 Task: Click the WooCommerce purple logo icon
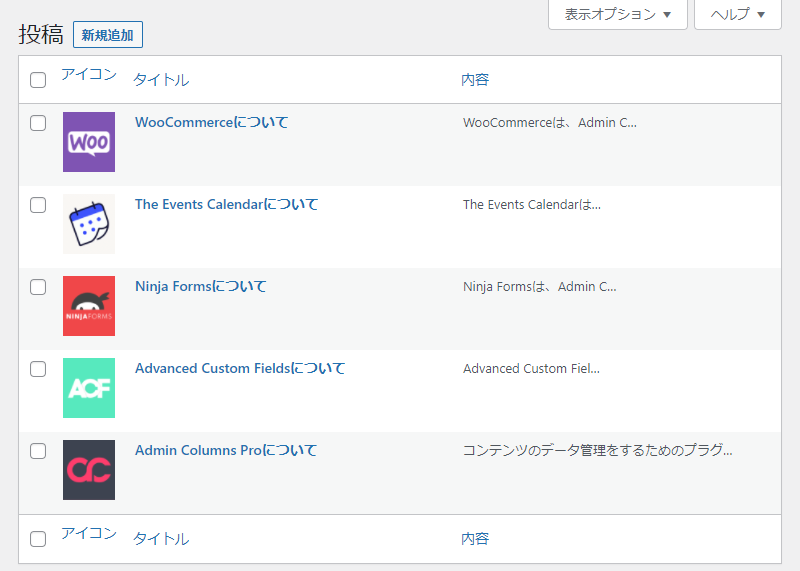click(89, 142)
